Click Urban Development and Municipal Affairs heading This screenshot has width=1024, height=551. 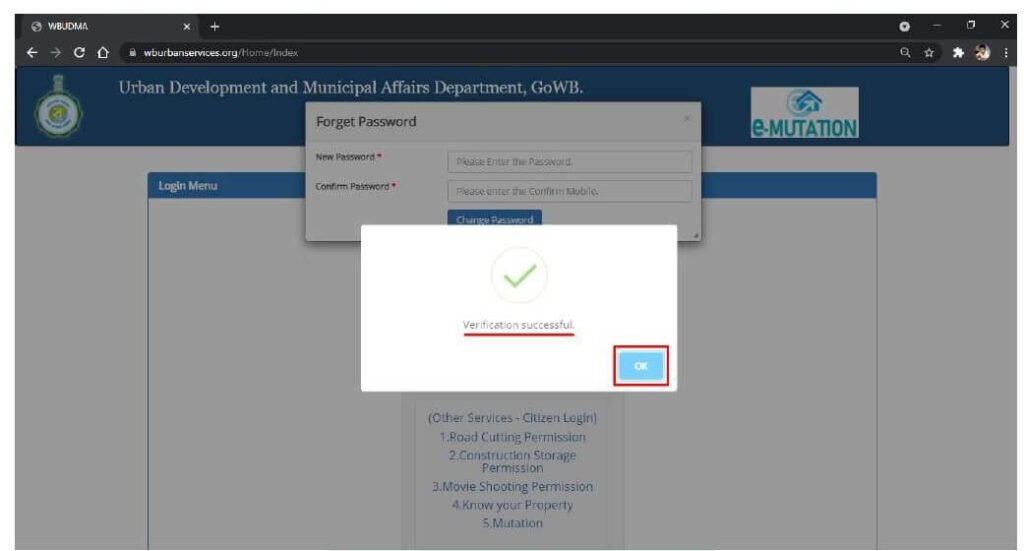coord(351,87)
